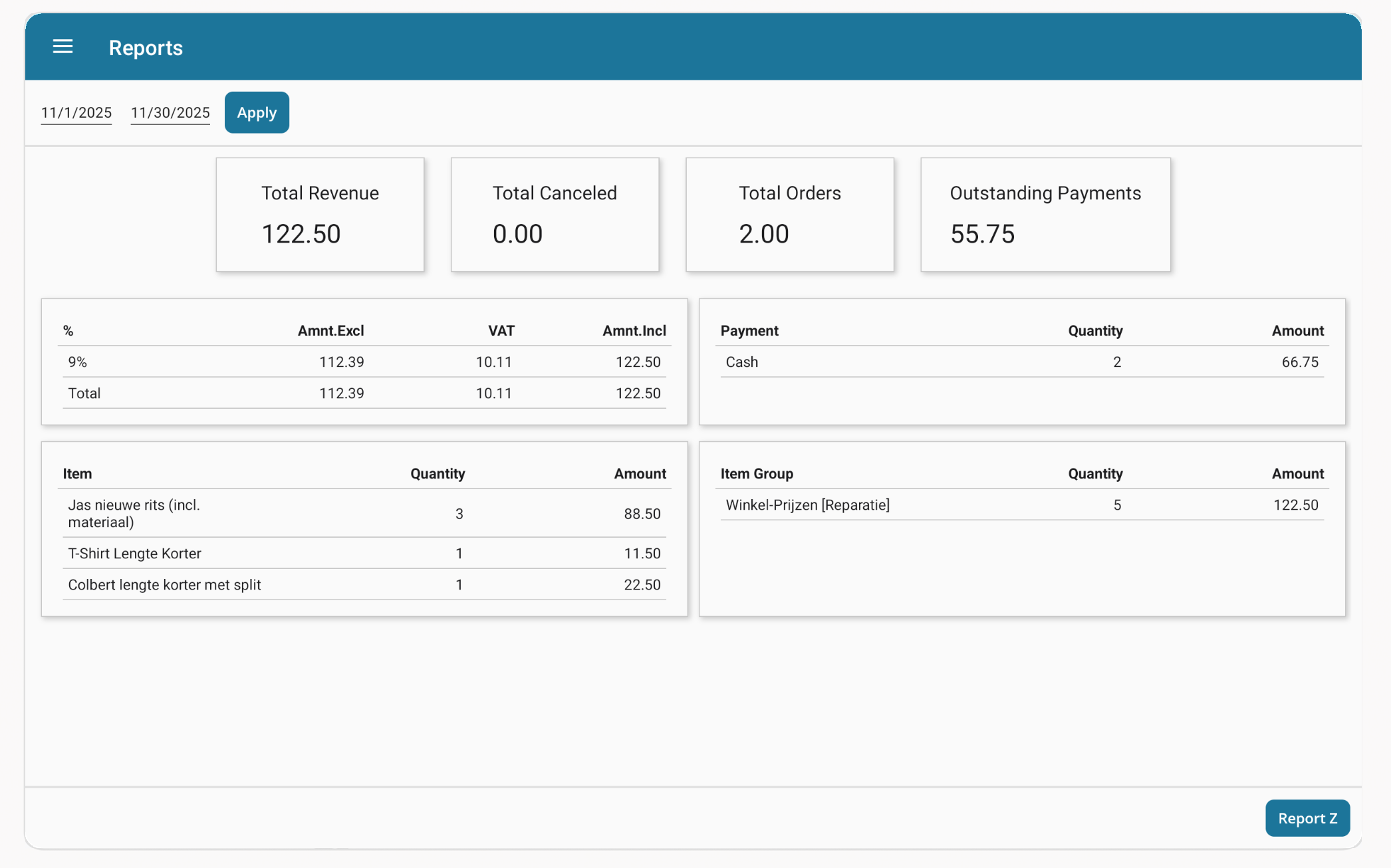The height and width of the screenshot is (868, 1391).
Task: Open the hamburger navigation menu
Action: (63, 47)
